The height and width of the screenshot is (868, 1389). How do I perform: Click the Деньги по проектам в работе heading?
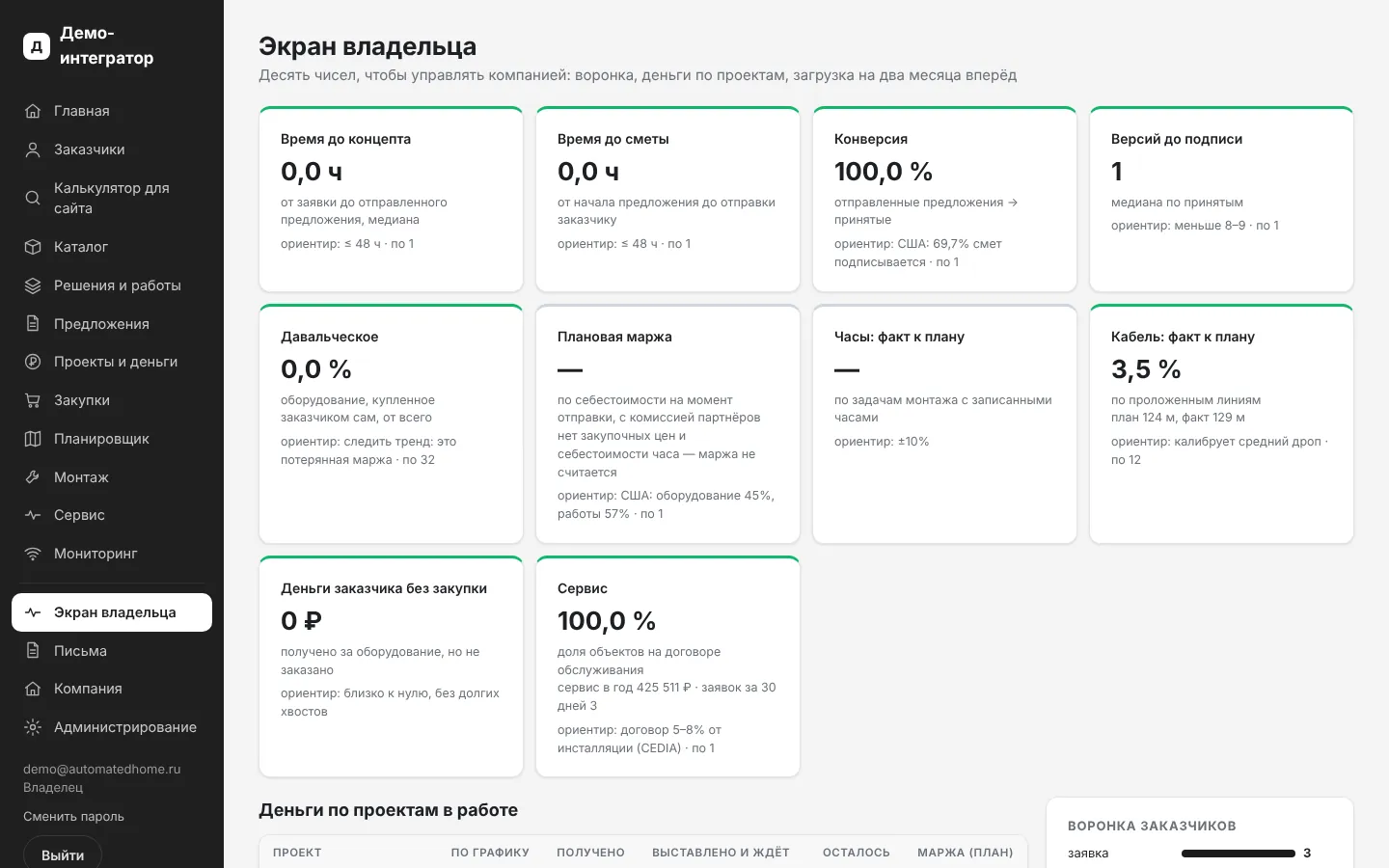click(388, 810)
